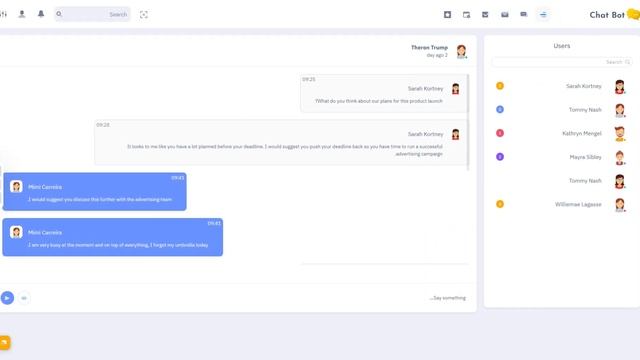Open the chat bubble icon in the top bar
The width and height of the screenshot is (640, 360).
point(524,14)
